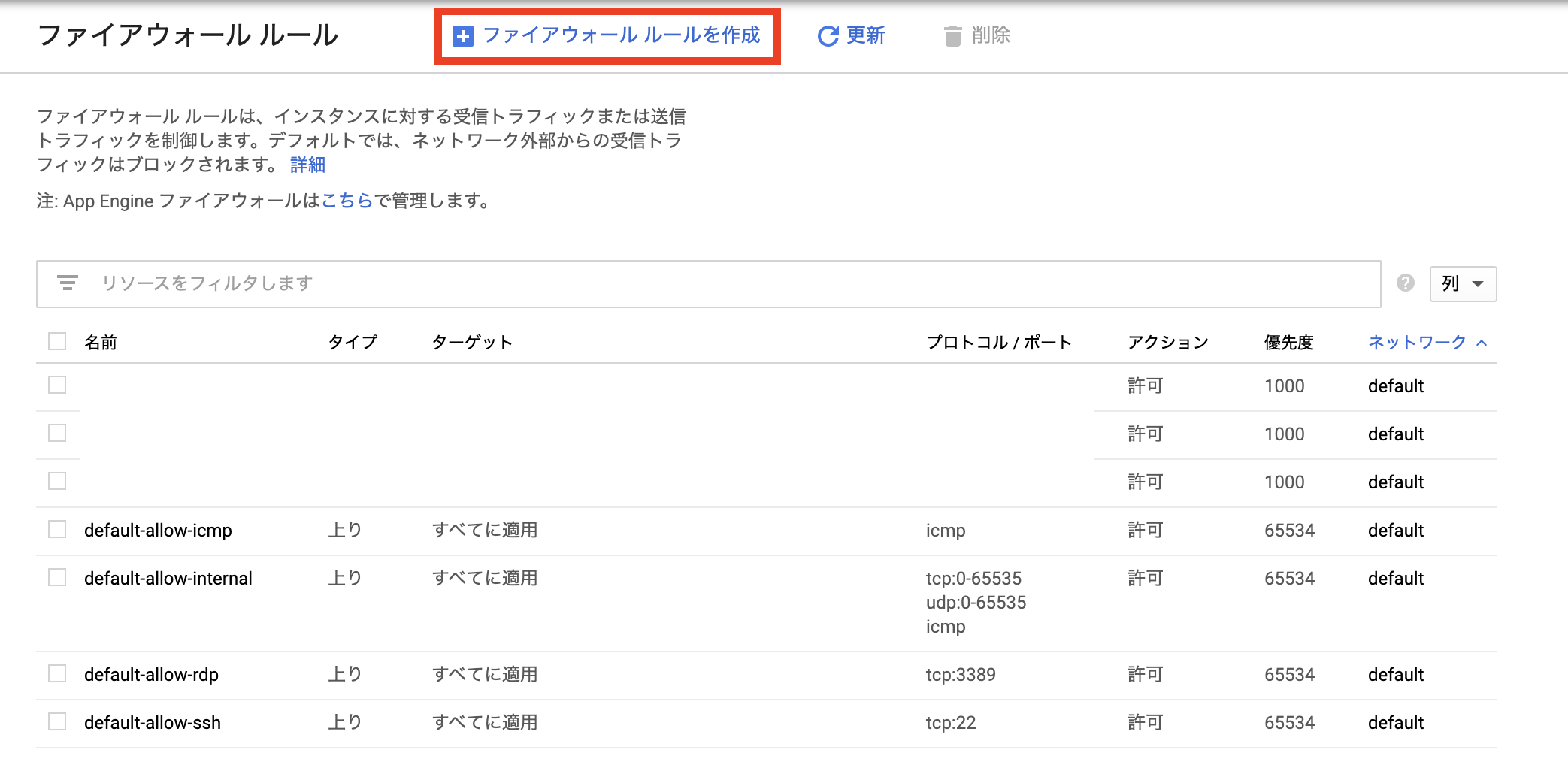
Task: Sort by the 名前 column header
Action: tap(101, 341)
